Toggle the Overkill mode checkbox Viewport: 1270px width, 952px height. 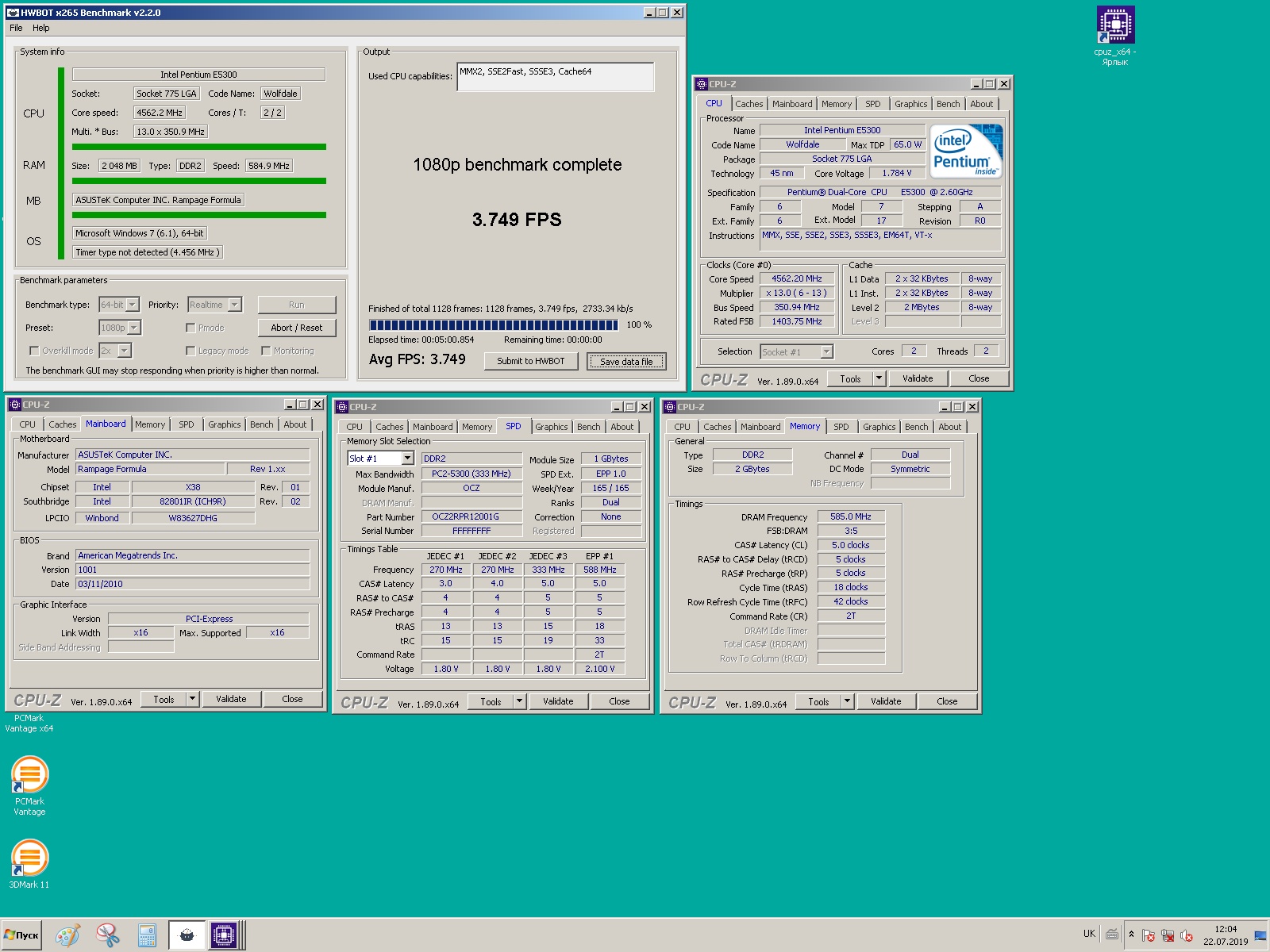coord(33,351)
